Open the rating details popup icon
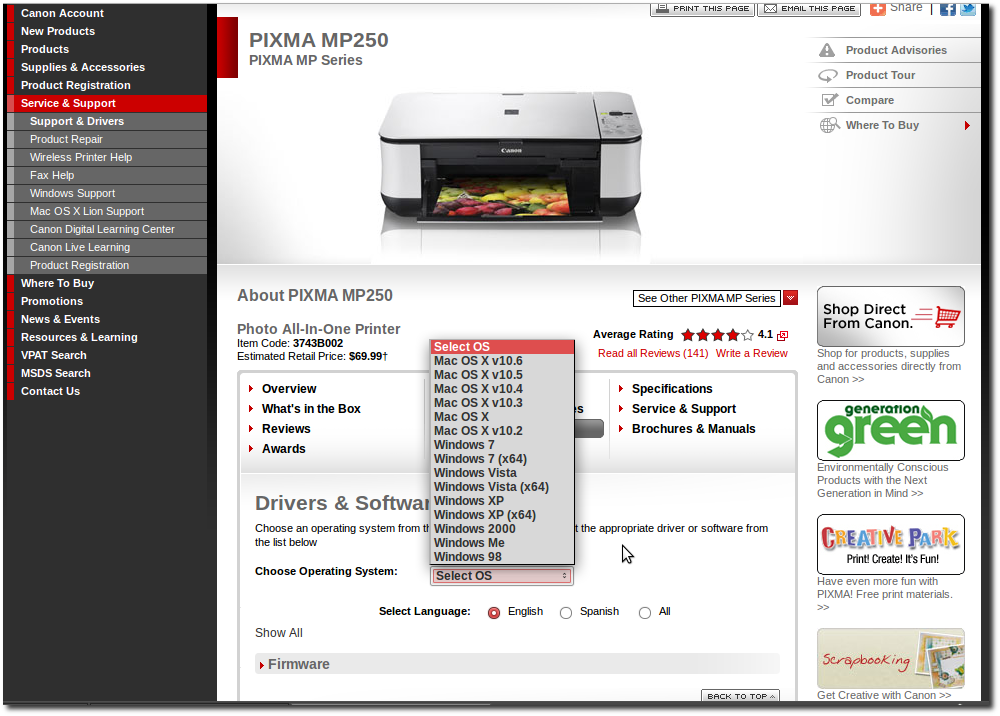Image resolution: width=1000 pixels, height=716 pixels. point(783,335)
